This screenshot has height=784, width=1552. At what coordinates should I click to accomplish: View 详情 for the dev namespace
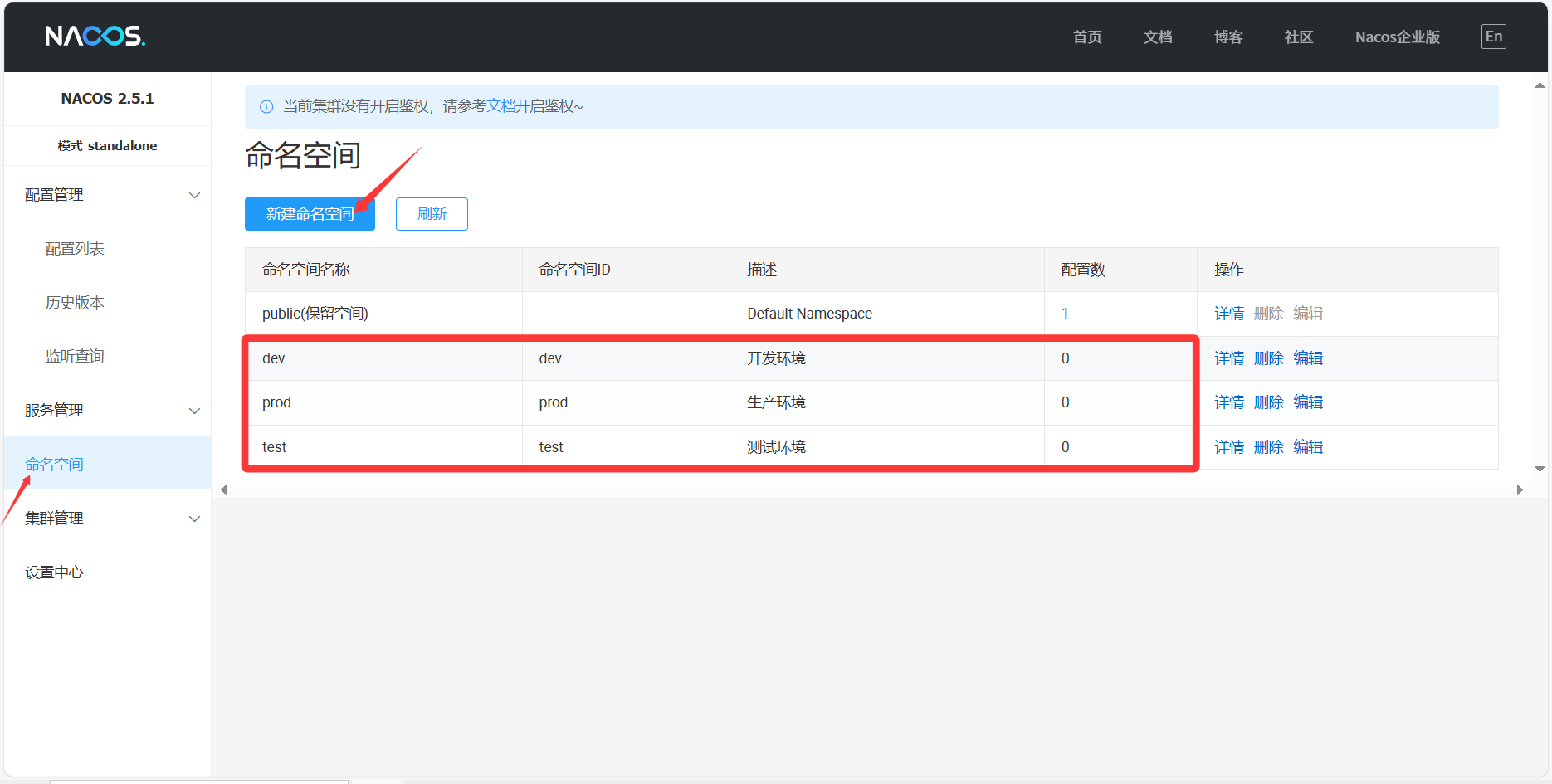click(1228, 358)
